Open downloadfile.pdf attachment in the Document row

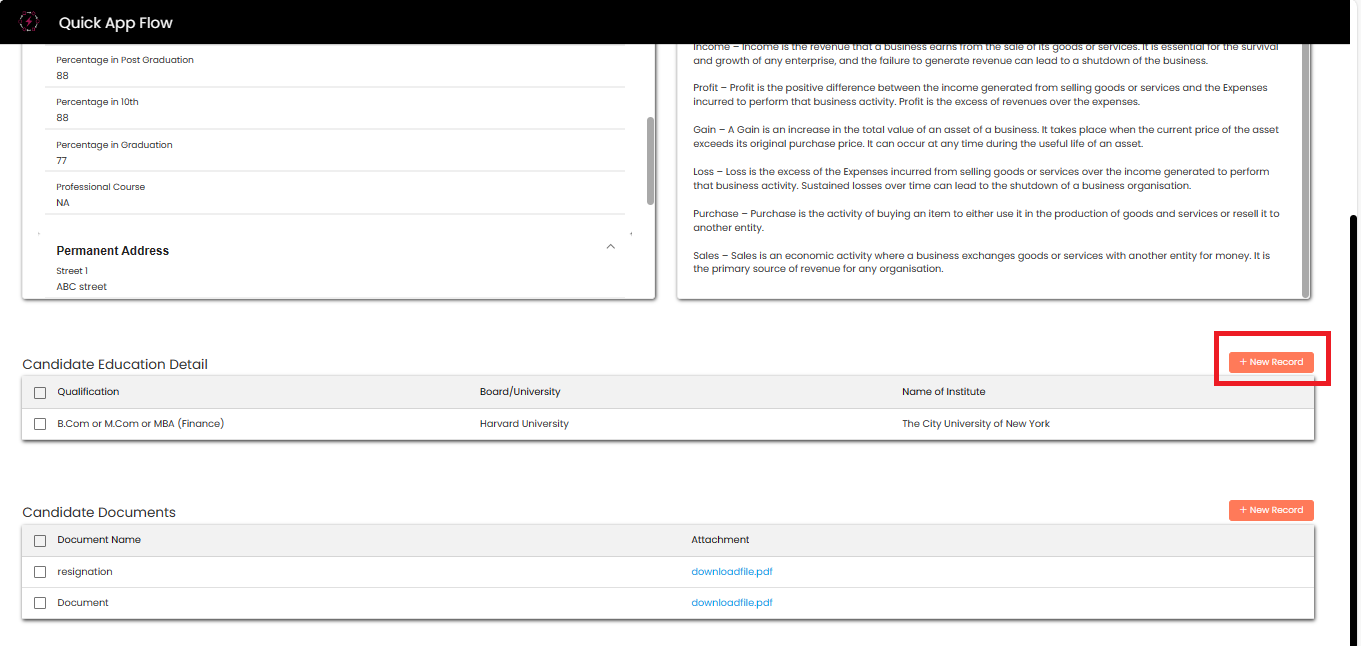tap(731, 603)
